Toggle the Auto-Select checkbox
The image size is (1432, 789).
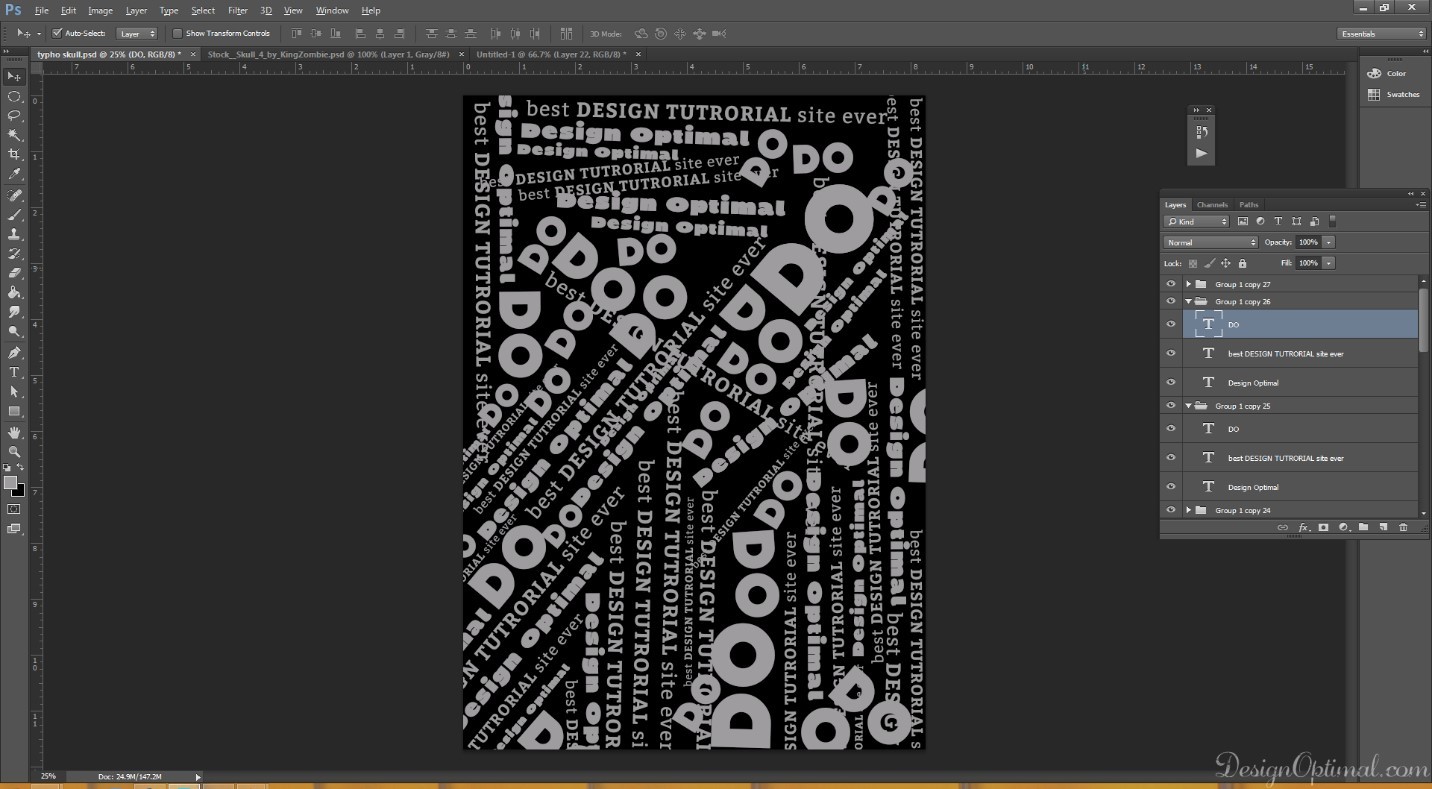click(57, 33)
